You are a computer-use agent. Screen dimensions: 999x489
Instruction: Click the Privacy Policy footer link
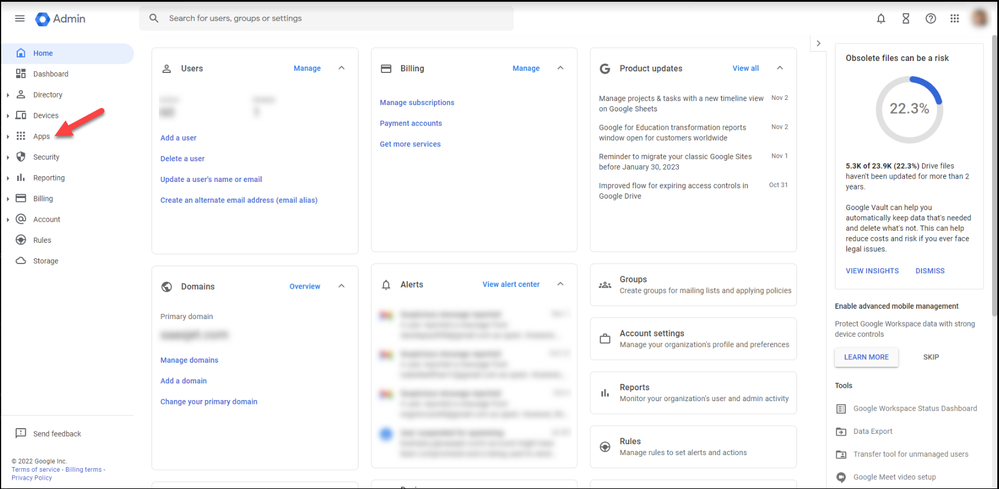click(x=32, y=478)
